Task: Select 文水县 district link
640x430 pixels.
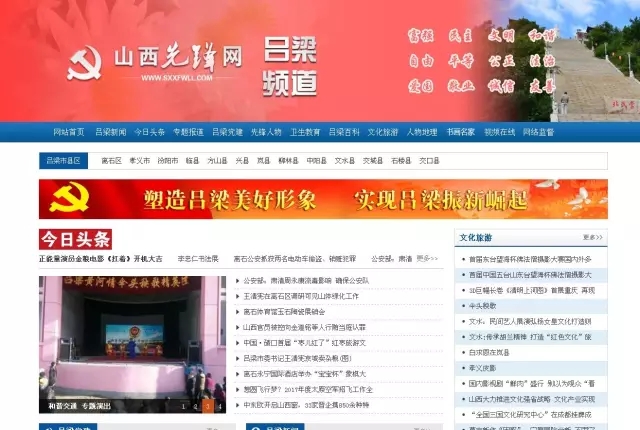Action: tap(344, 161)
